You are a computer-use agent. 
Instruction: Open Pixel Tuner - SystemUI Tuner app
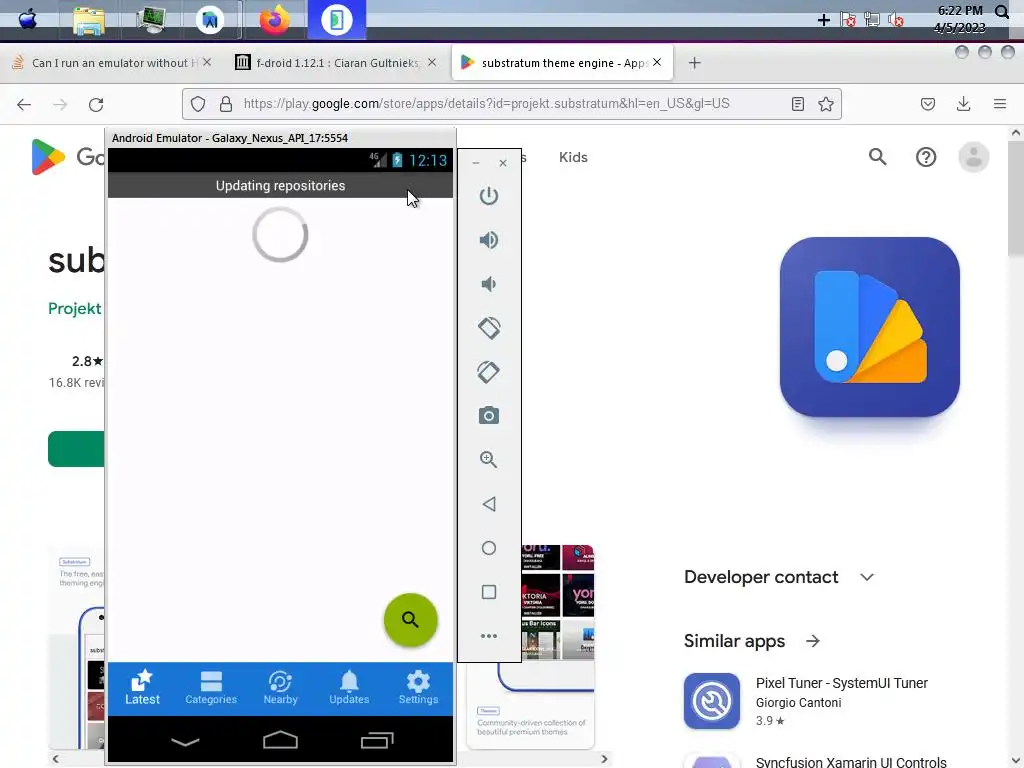click(842, 683)
